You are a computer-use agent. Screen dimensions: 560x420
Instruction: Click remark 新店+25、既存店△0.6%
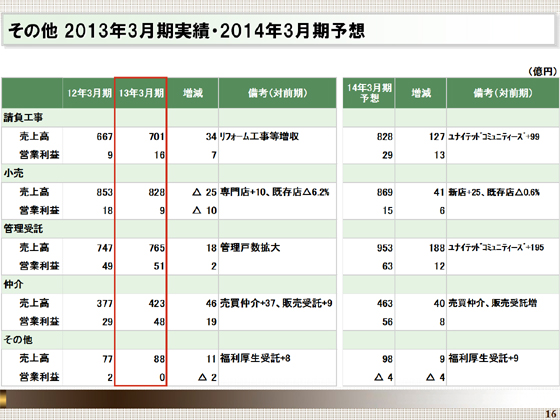[x=494, y=192]
